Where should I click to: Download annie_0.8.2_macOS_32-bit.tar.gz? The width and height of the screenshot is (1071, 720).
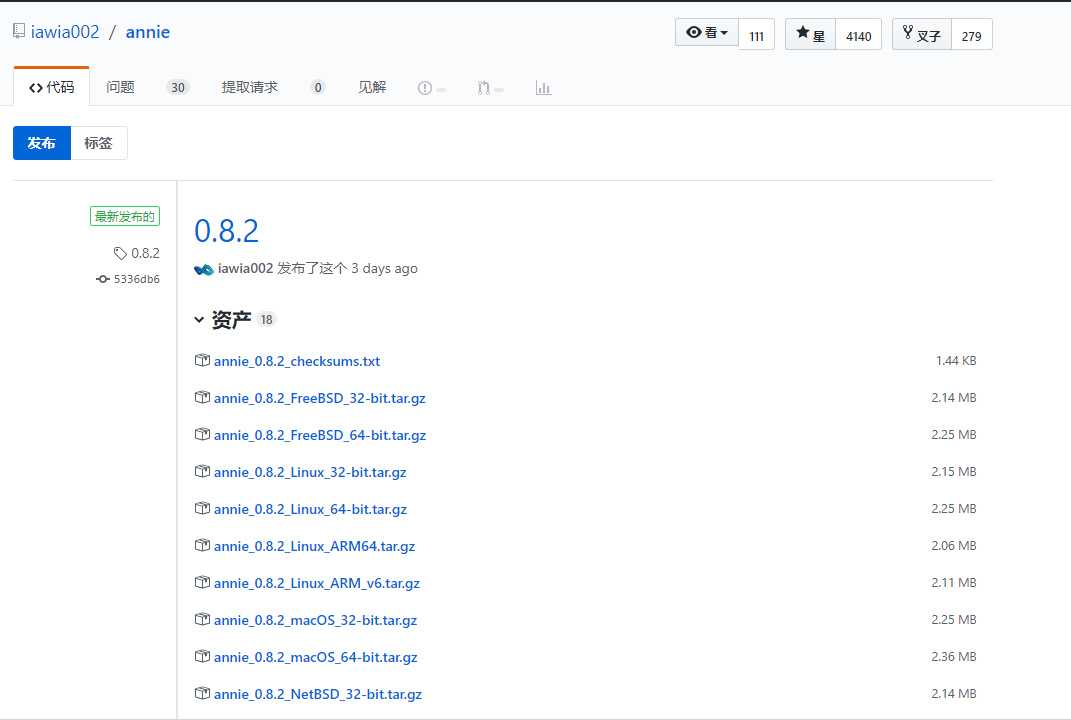[x=316, y=620]
